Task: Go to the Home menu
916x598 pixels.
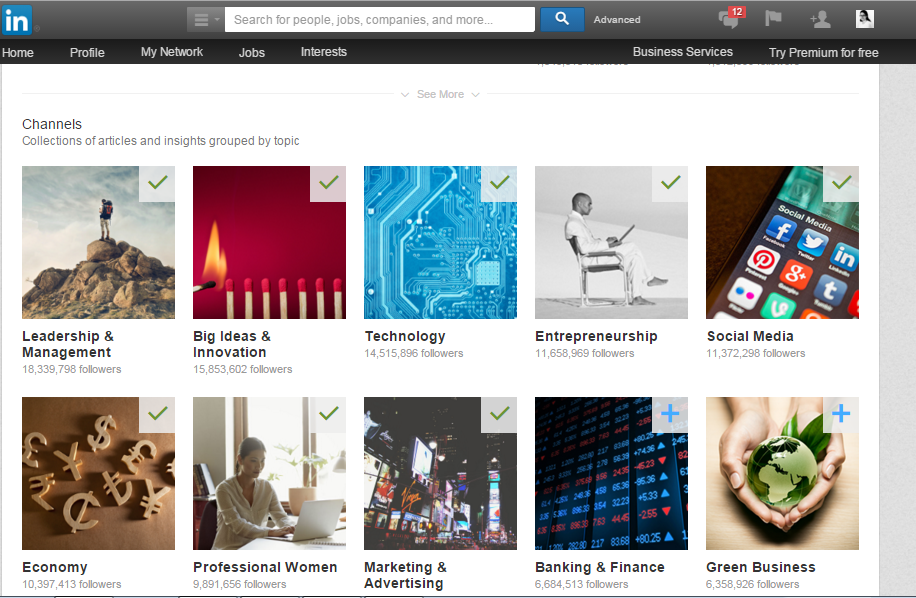Action: tap(18, 53)
